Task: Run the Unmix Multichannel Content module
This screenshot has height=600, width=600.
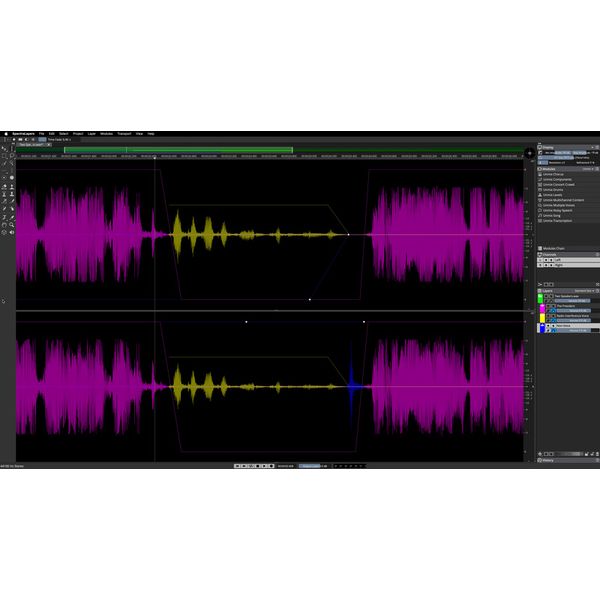Action: click(x=563, y=200)
